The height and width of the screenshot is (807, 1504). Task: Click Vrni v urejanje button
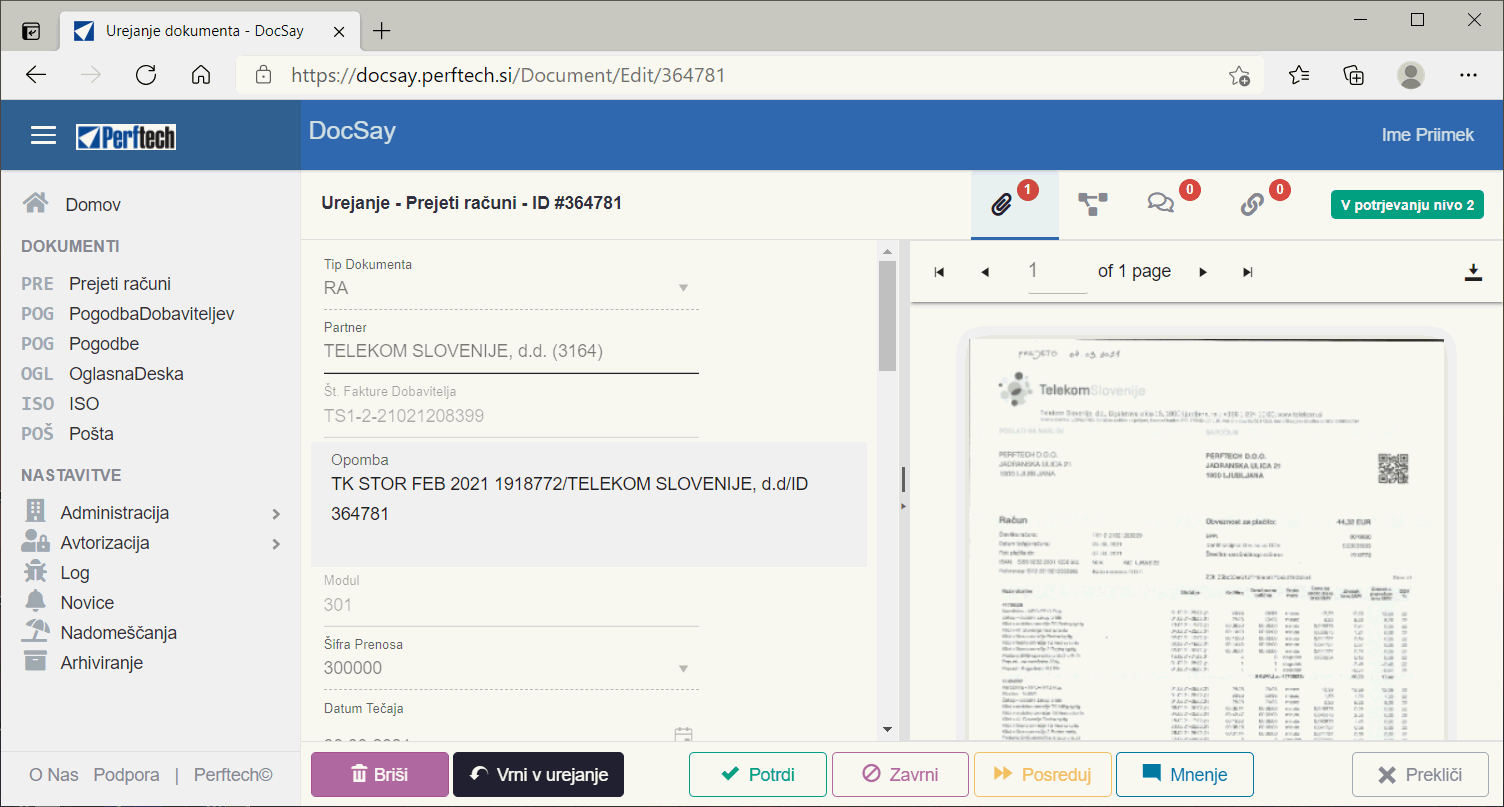538,774
